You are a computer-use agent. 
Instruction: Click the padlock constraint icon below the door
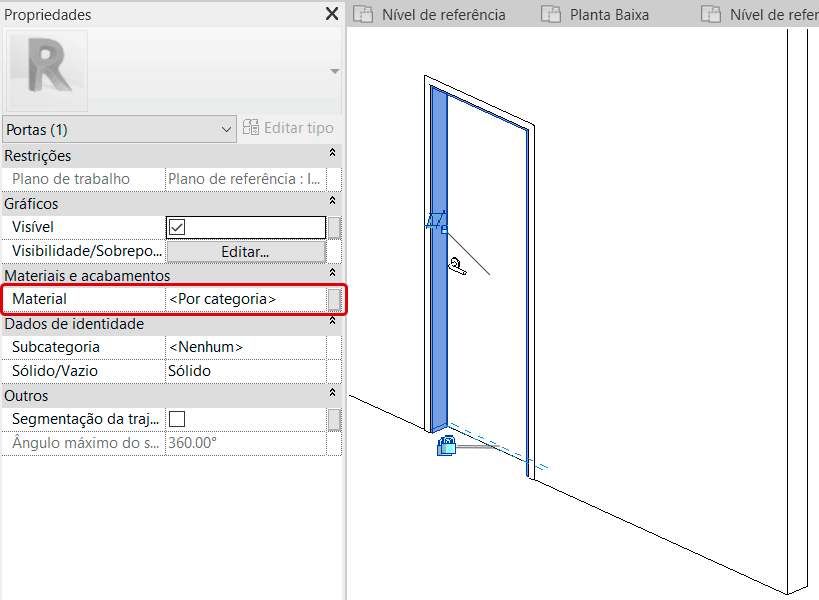[x=446, y=446]
